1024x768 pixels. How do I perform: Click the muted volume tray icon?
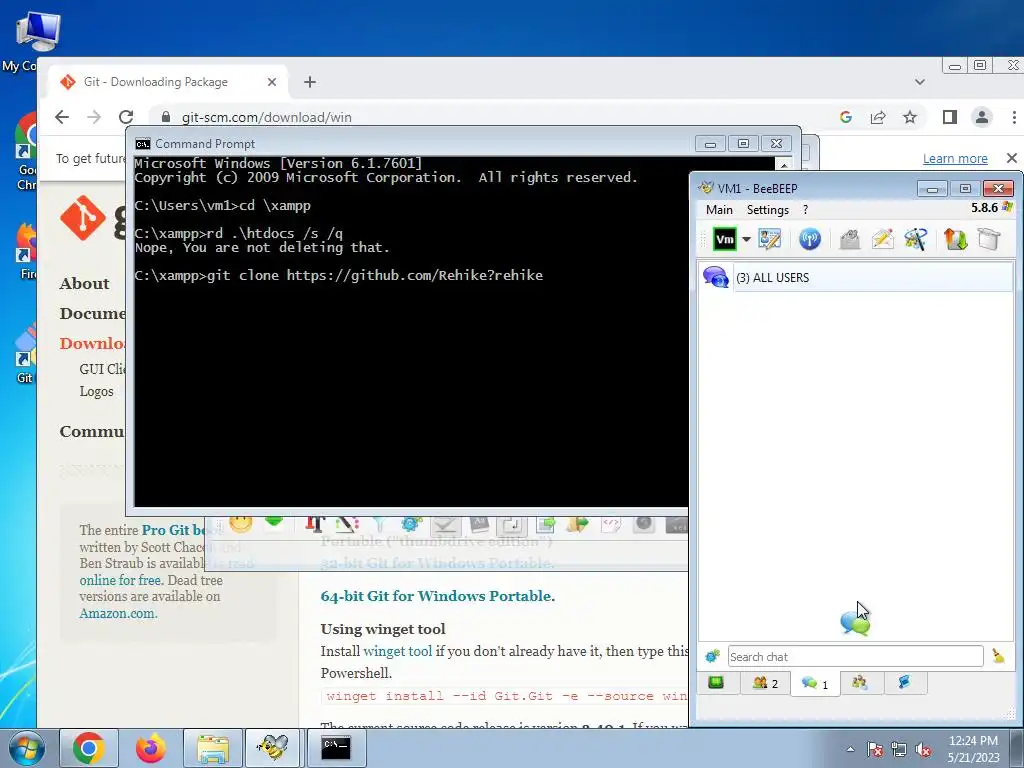pos(923,749)
